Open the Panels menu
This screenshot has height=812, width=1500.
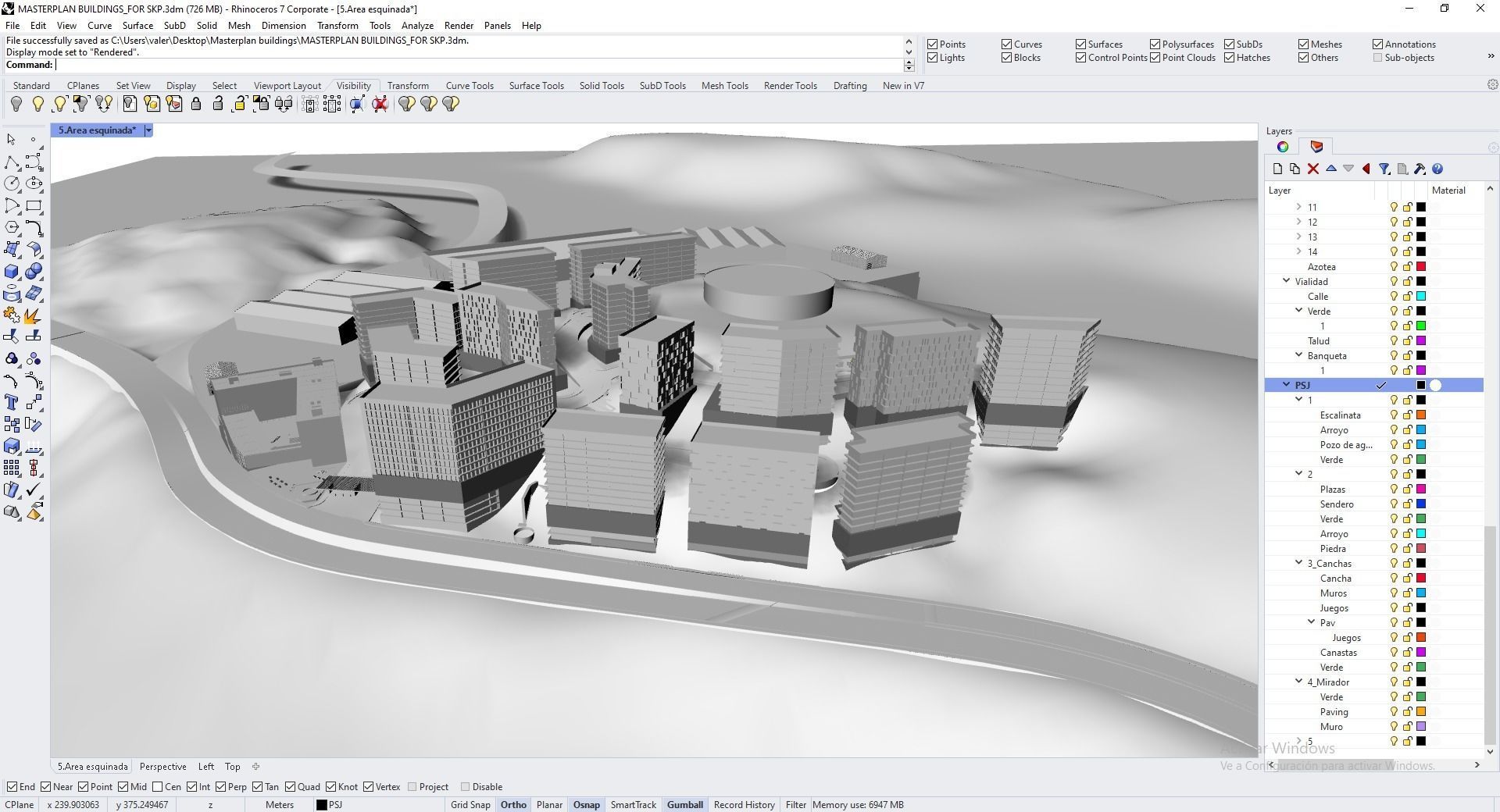coord(497,26)
